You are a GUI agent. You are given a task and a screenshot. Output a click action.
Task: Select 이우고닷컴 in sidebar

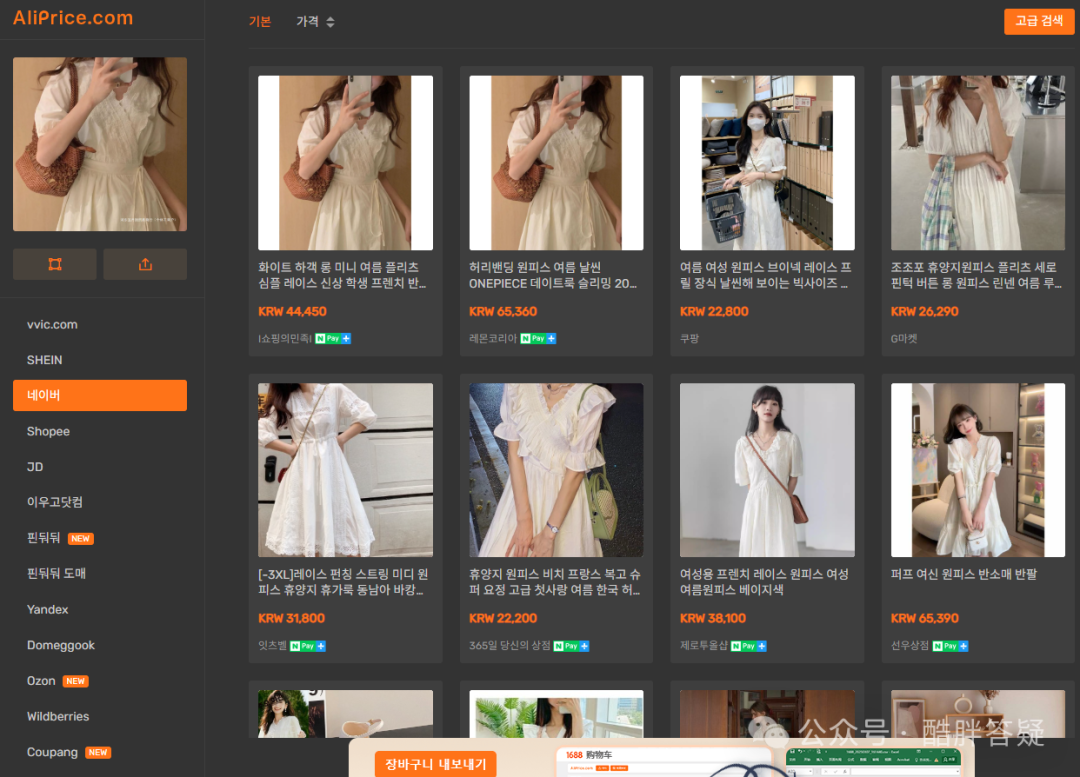54,502
